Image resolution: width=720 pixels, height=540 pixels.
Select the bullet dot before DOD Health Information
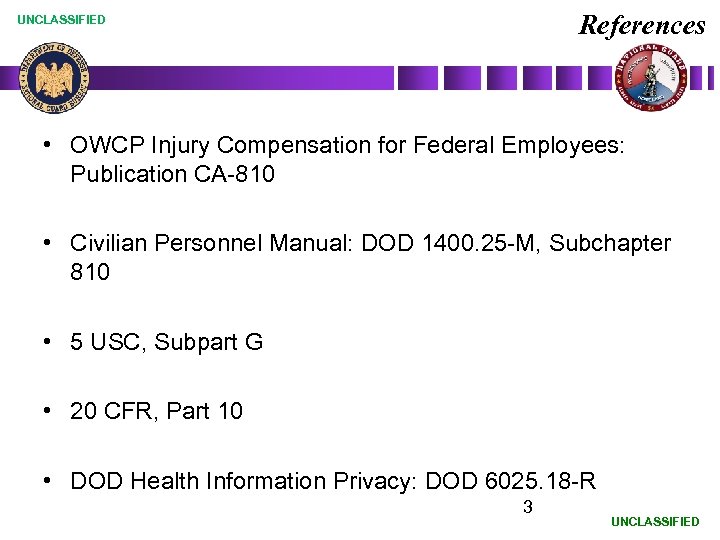pyautogui.click(x=48, y=481)
